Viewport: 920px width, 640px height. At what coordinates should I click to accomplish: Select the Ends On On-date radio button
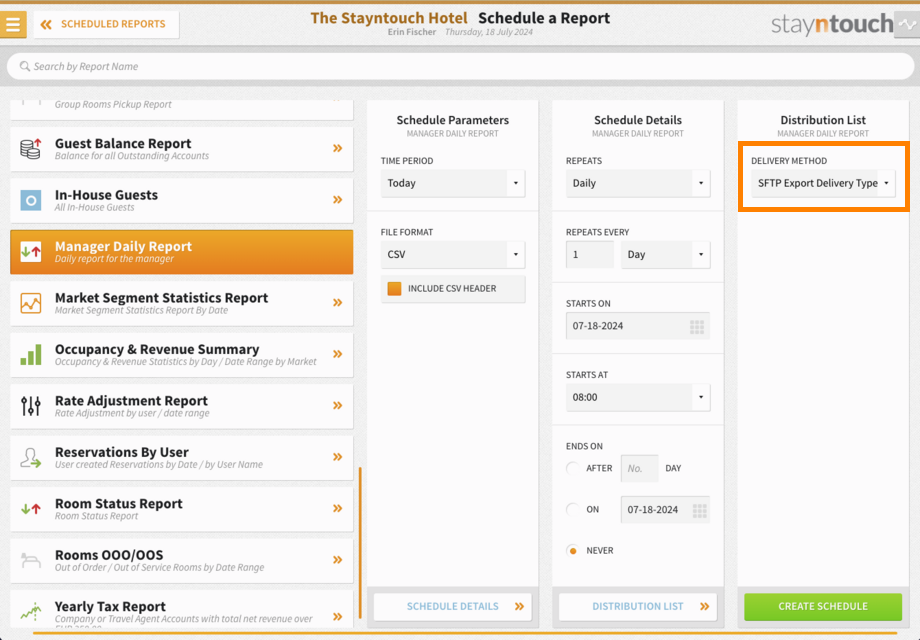coord(573,509)
